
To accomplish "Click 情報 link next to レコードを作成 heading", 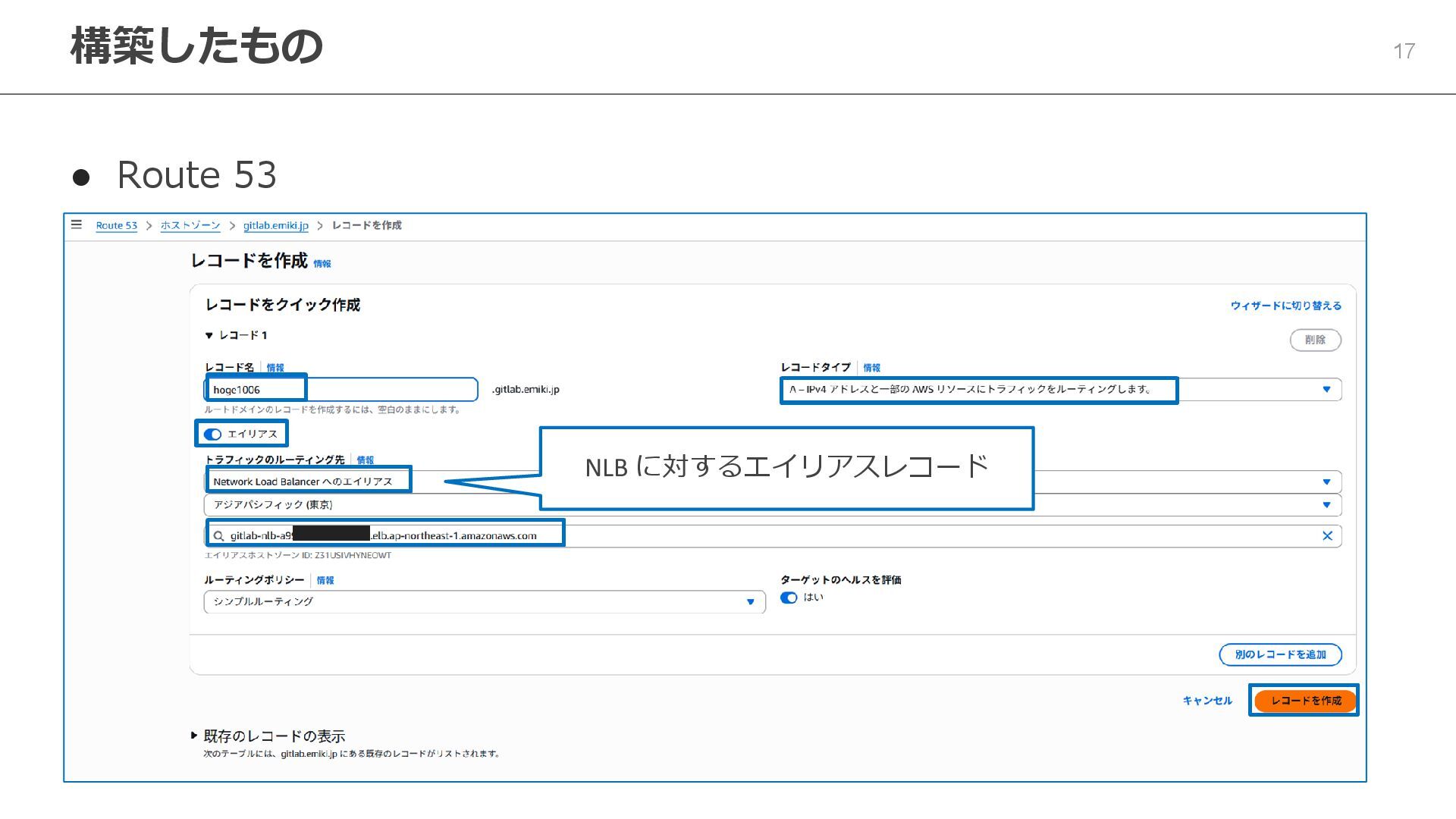I will click(322, 264).
